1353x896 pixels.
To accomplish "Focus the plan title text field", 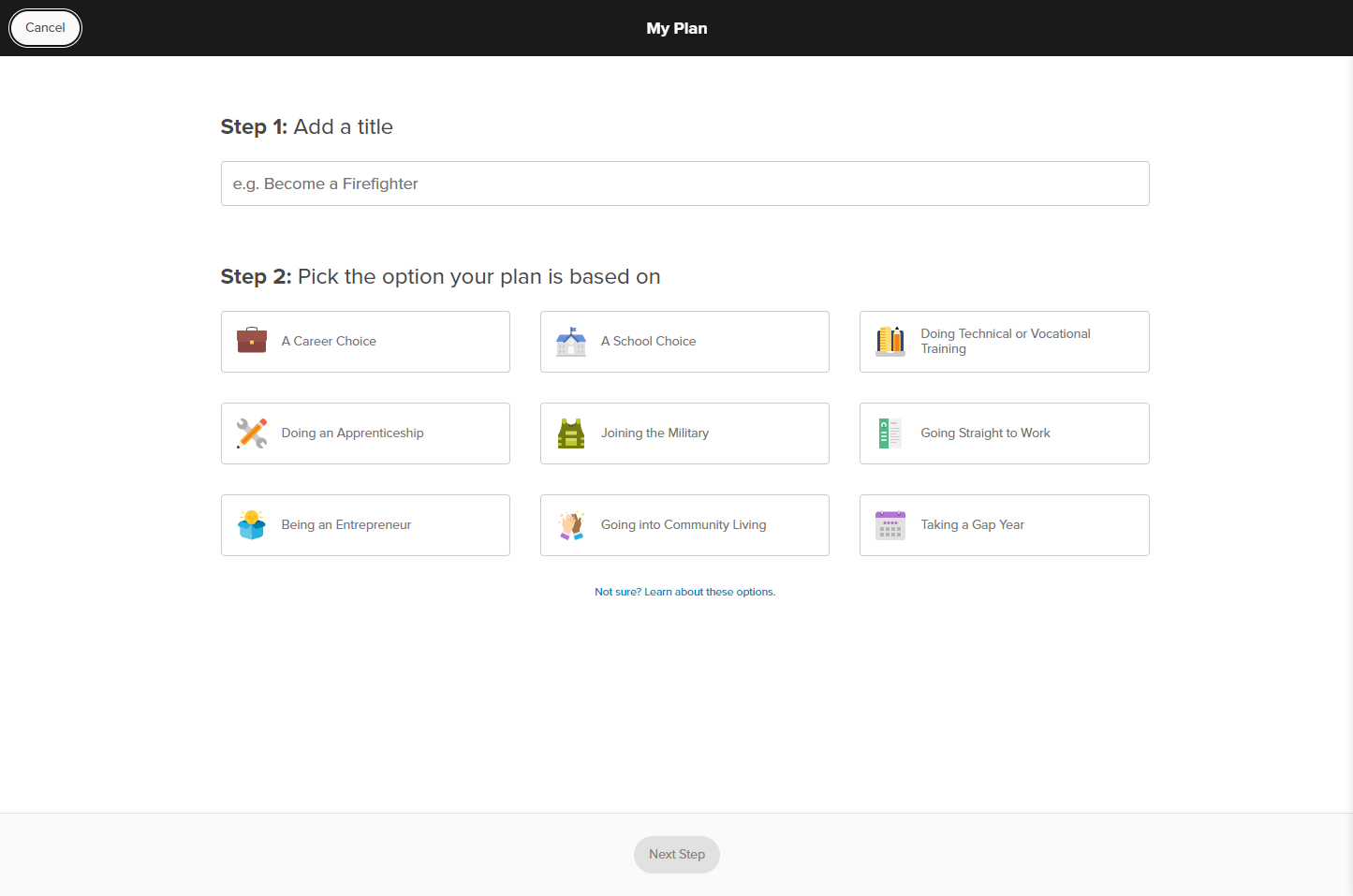I will click(684, 184).
